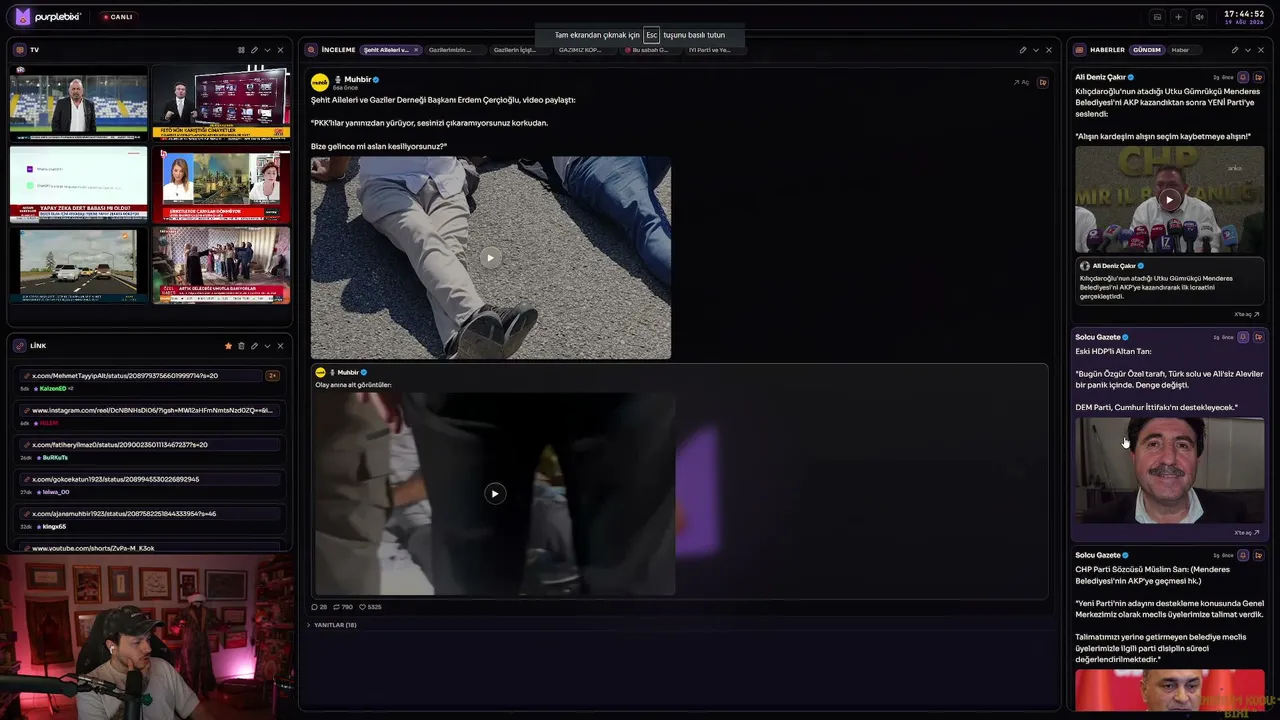Open the Altan Tan photo in Solcu Gazete post
Viewport: 1280px width, 720px height.
click(x=1170, y=470)
